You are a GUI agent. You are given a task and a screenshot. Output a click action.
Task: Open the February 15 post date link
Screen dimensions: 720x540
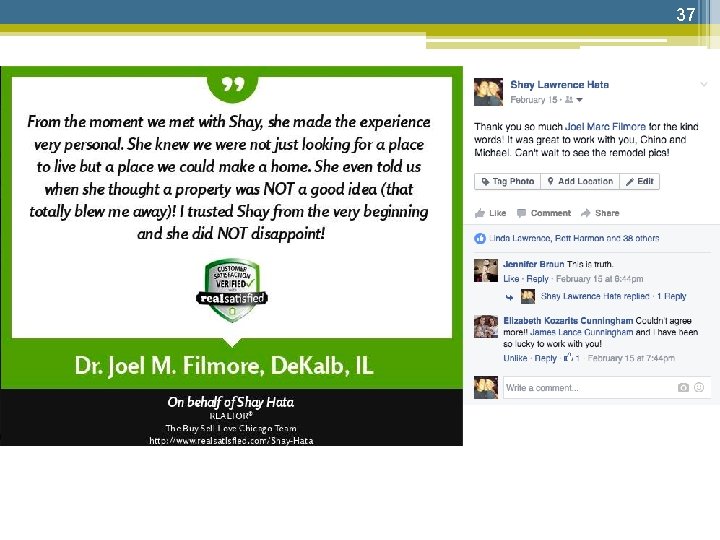point(534,100)
